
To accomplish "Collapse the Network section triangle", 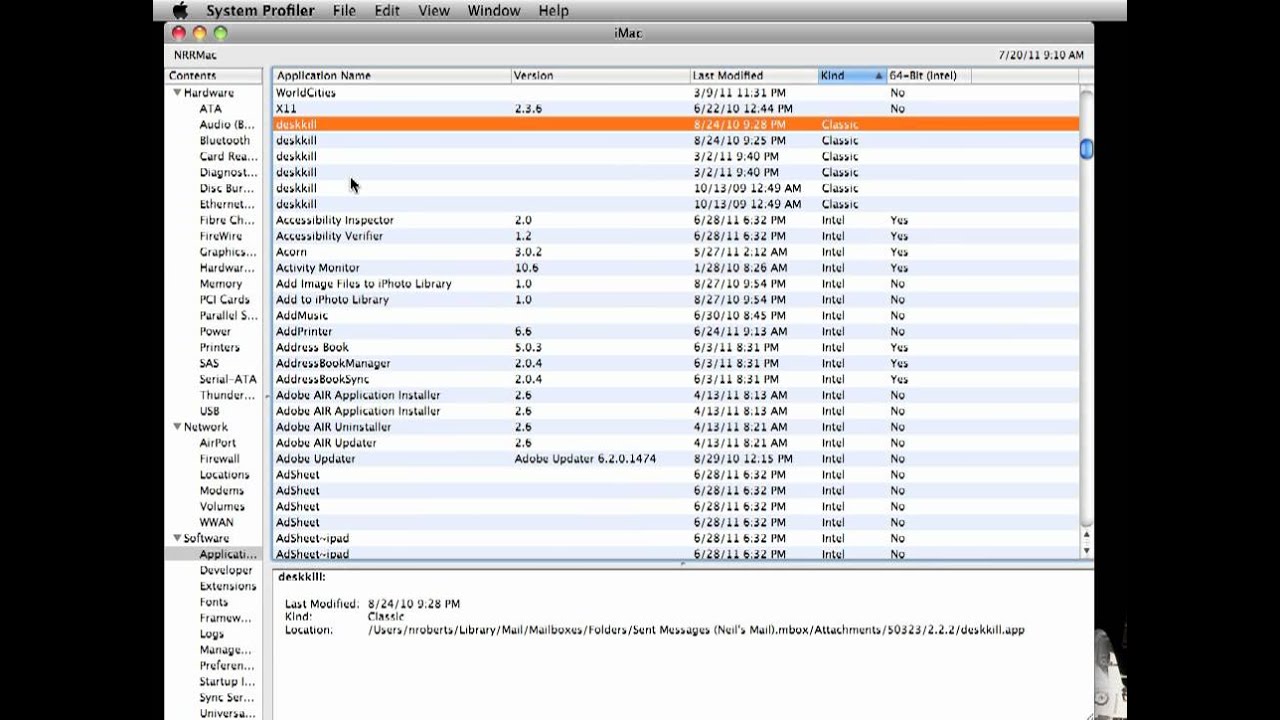I will [177, 426].
